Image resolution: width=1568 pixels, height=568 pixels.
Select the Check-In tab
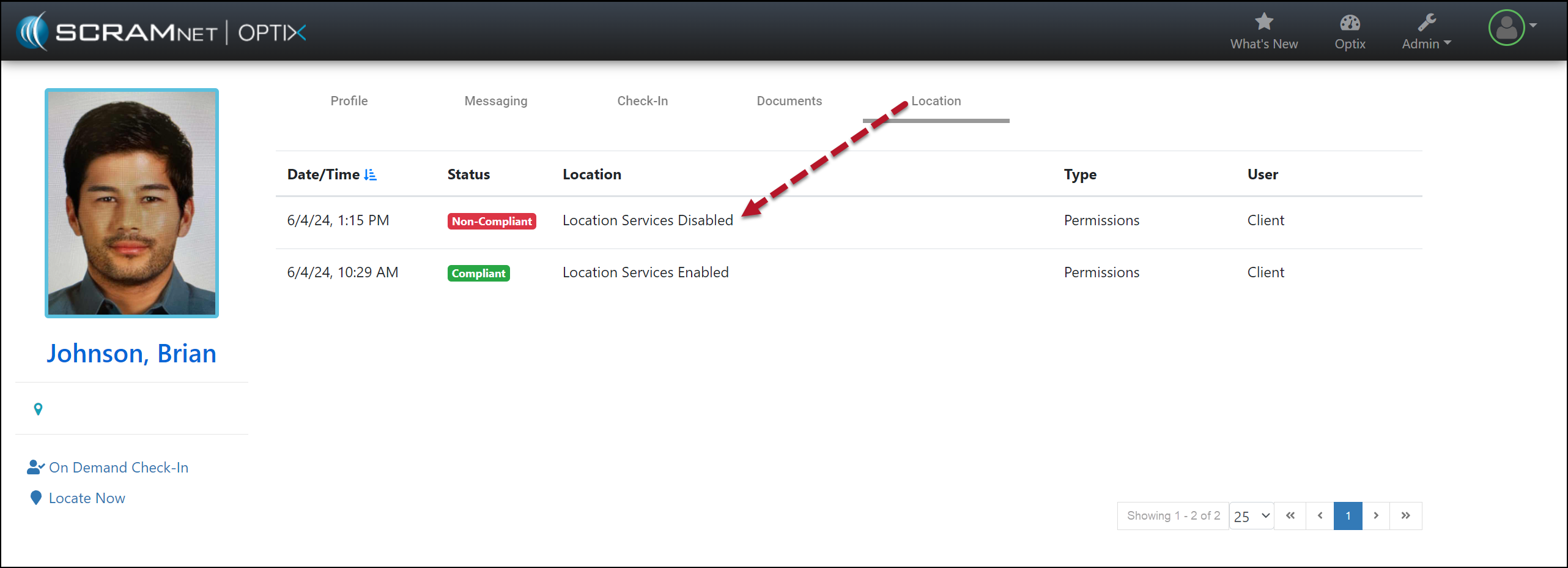tap(642, 101)
